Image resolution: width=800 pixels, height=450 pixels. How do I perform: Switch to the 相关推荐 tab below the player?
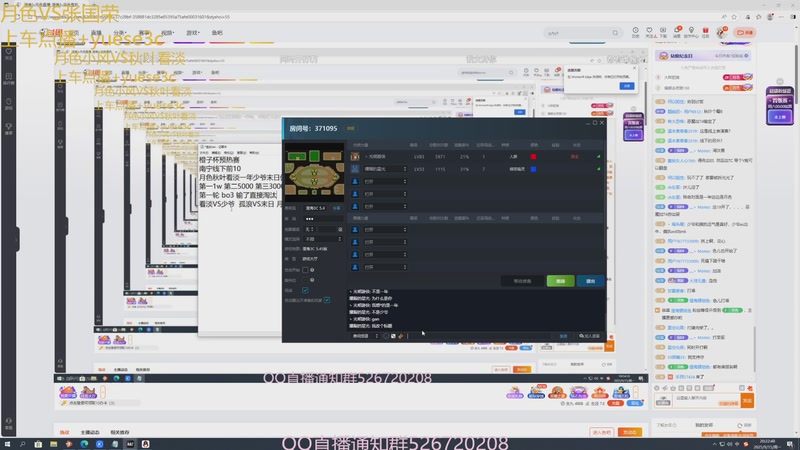(120, 433)
